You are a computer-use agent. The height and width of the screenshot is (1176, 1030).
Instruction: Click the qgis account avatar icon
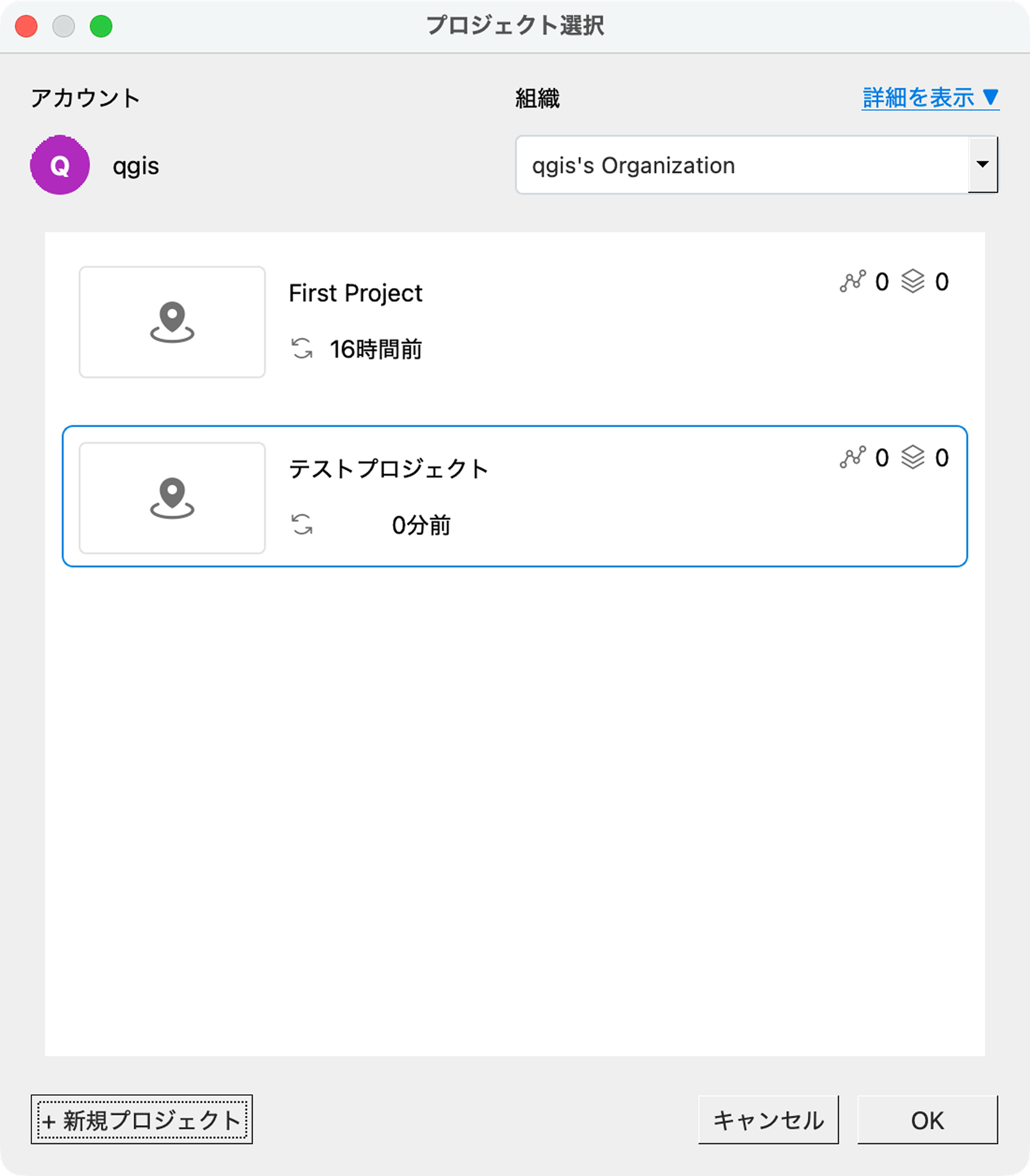click(x=60, y=165)
